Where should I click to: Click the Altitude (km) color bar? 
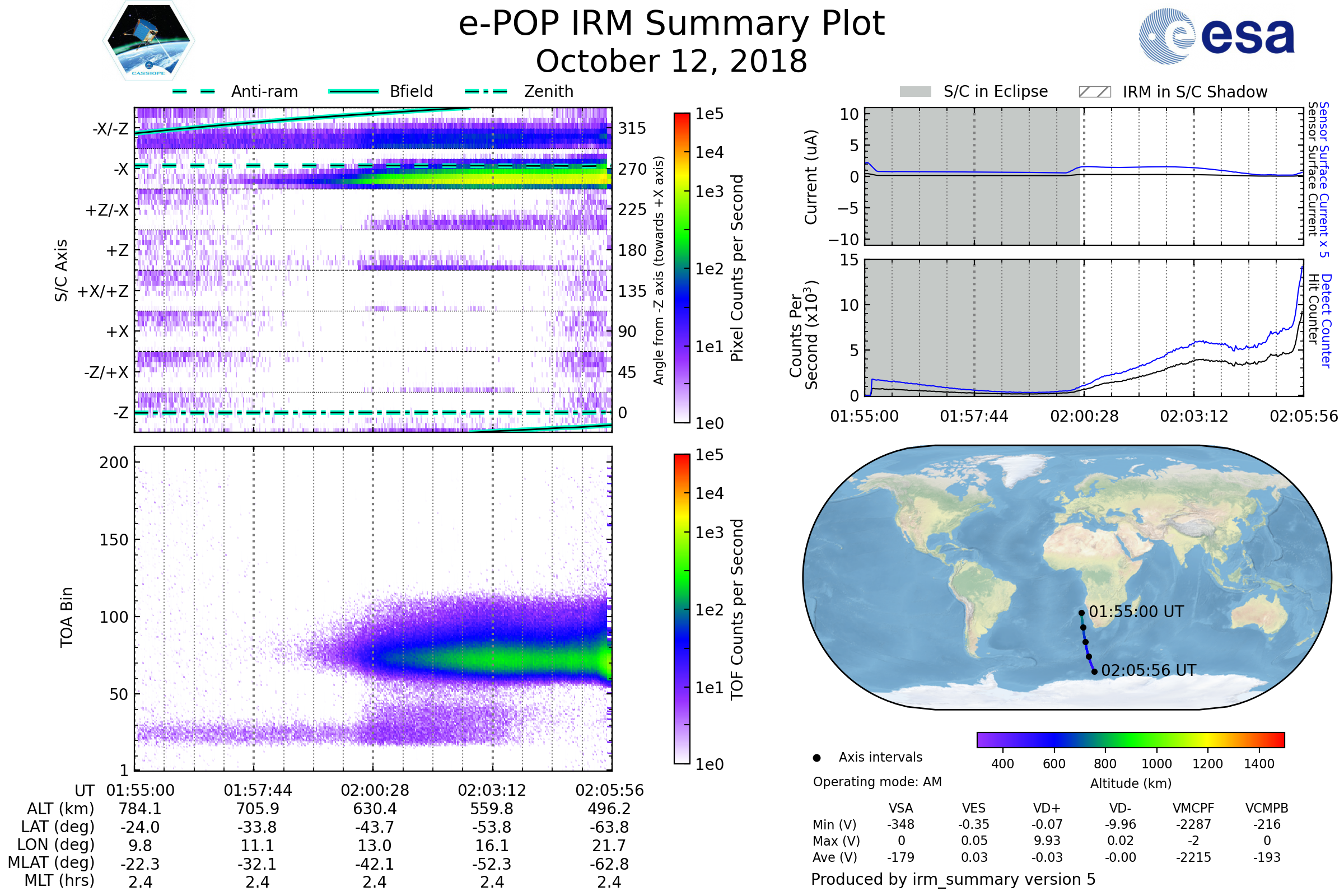1130,740
